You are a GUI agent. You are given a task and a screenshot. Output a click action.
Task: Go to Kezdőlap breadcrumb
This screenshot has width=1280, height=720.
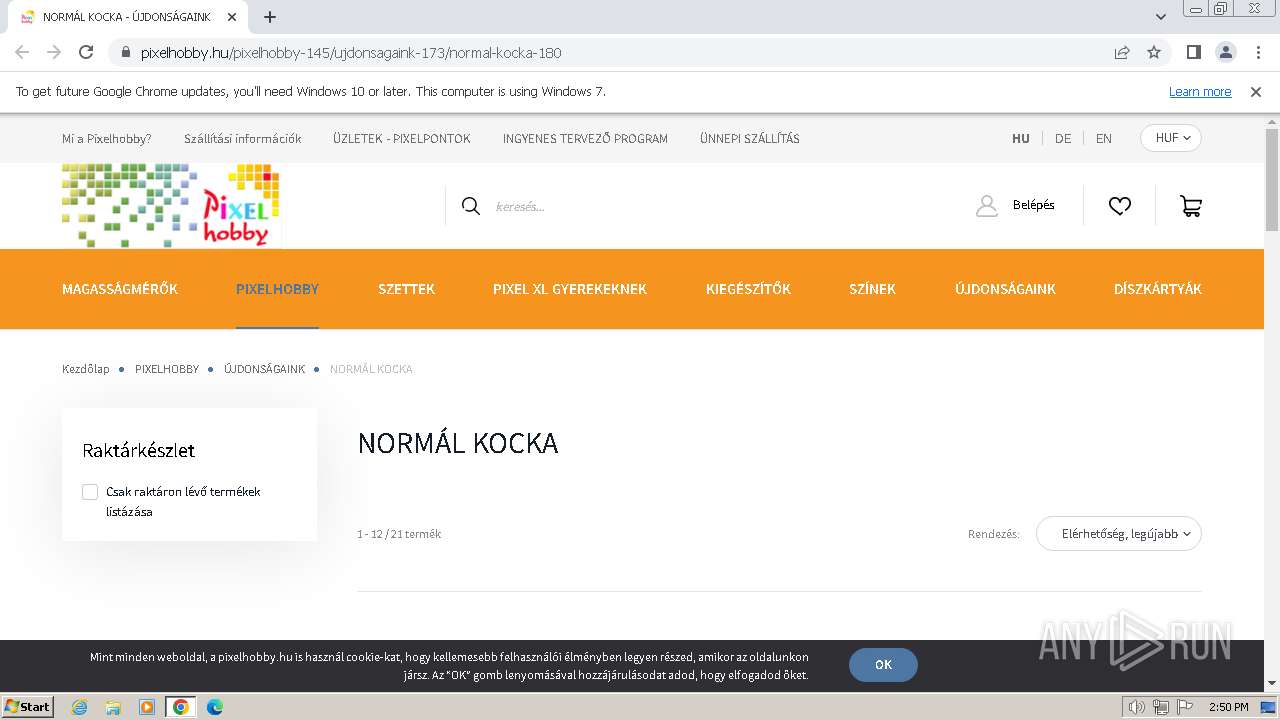(x=86, y=369)
